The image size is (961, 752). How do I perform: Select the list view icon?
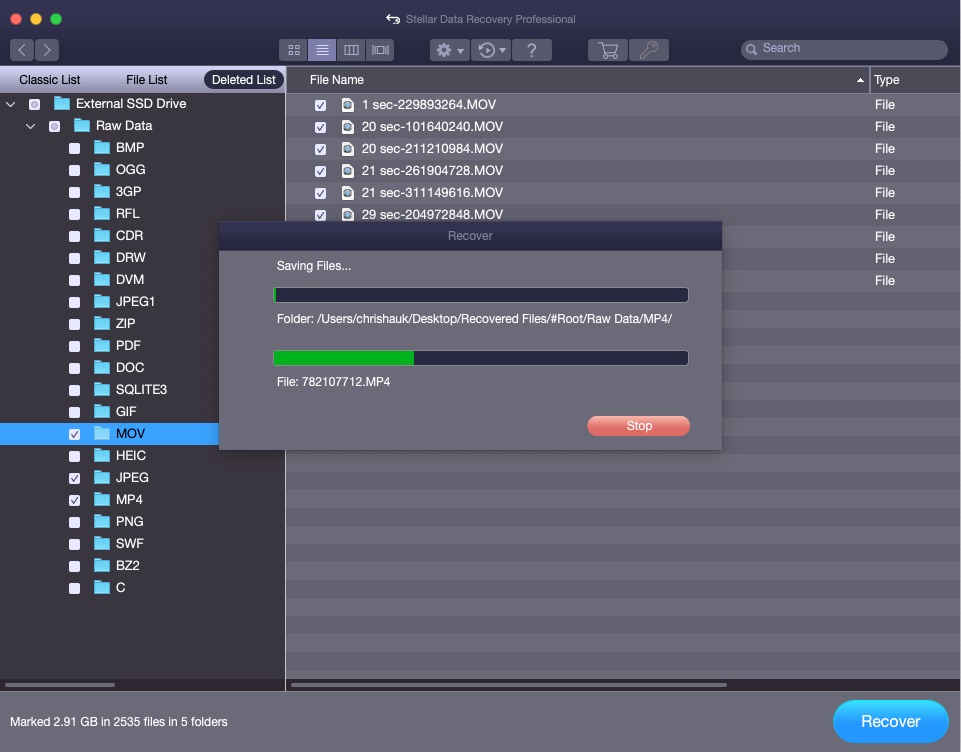pos(322,50)
